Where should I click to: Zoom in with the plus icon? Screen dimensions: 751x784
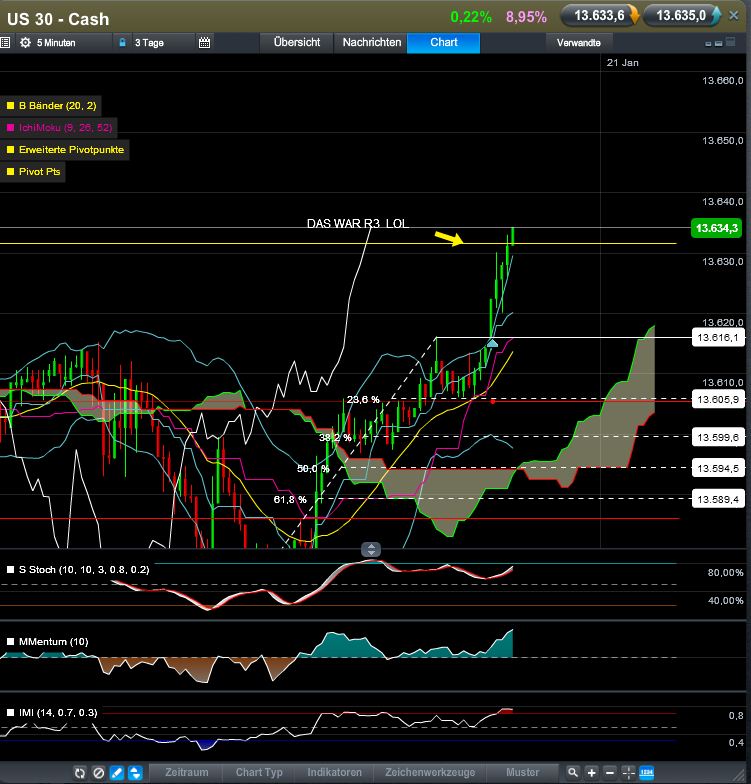point(592,773)
